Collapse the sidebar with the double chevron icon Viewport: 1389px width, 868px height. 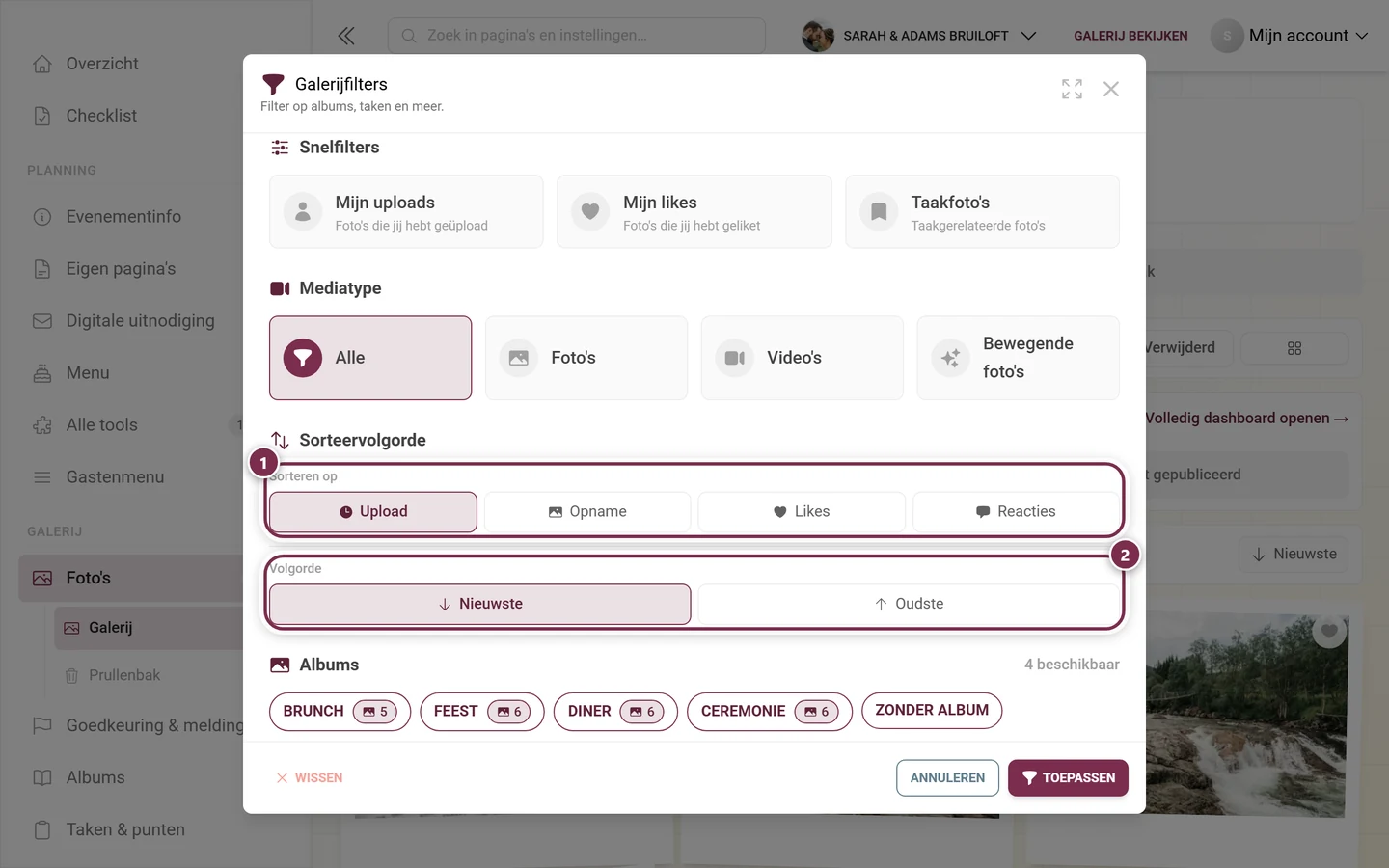pos(346,36)
